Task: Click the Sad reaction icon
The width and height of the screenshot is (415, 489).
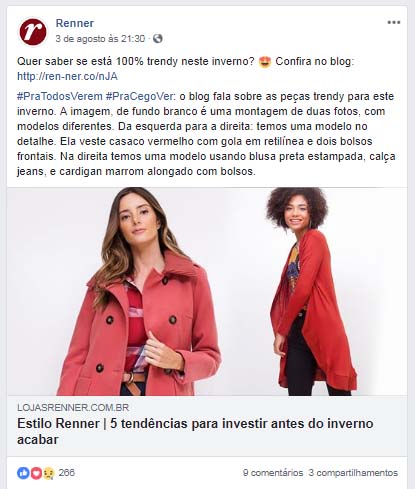Action: point(49,473)
